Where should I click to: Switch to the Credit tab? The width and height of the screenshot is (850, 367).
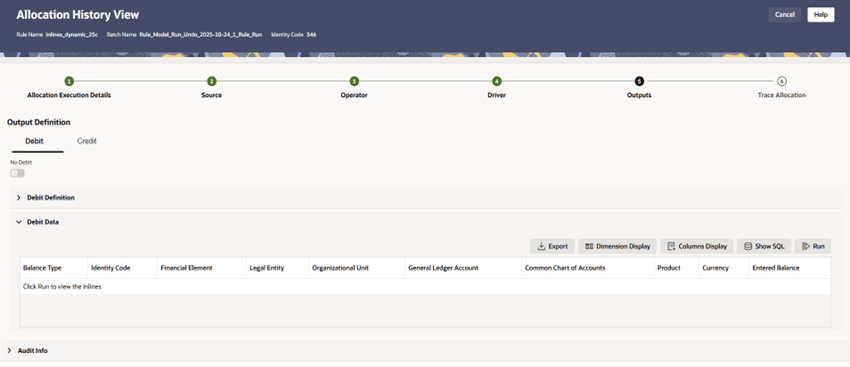(87, 141)
